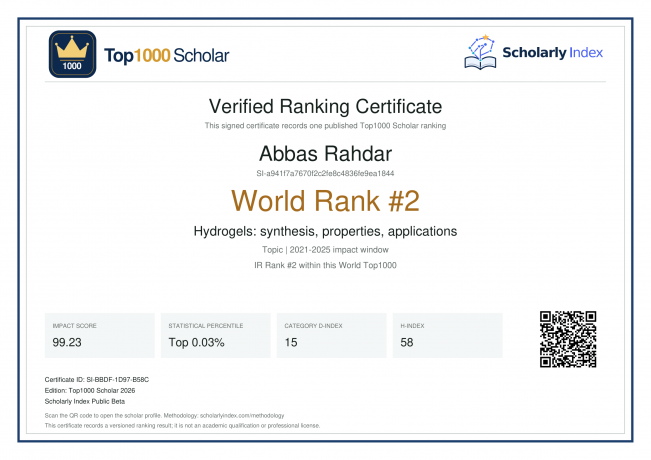Select the scholar name Abbas Rahdar
The image size is (651, 460).
click(x=326, y=154)
